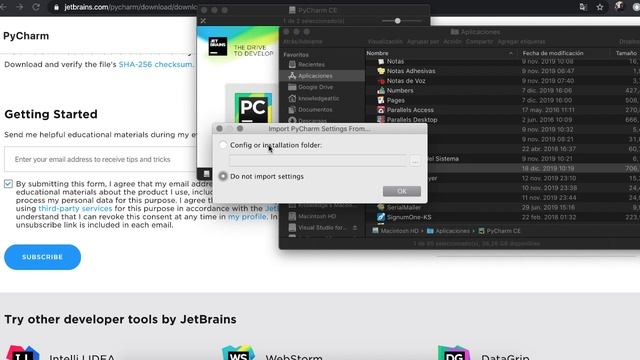Image resolution: width=640 pixels, height=360 pixels.
Task: Click Atrás/Adelante in Finder toolbar
Action: 303,42
